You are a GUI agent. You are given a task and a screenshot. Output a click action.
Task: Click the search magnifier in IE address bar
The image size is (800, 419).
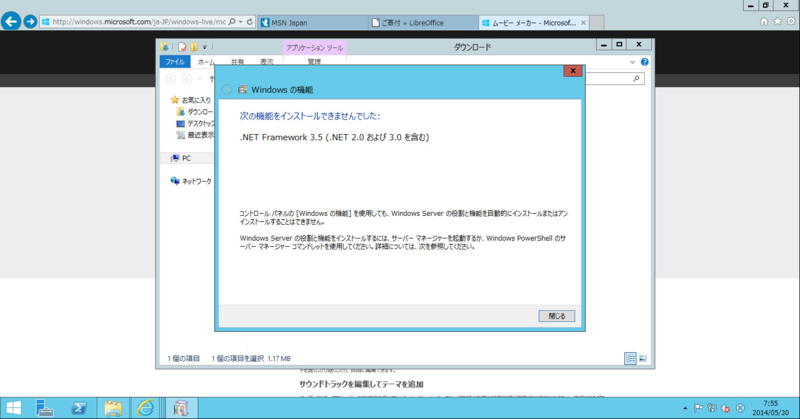(232, 22)
